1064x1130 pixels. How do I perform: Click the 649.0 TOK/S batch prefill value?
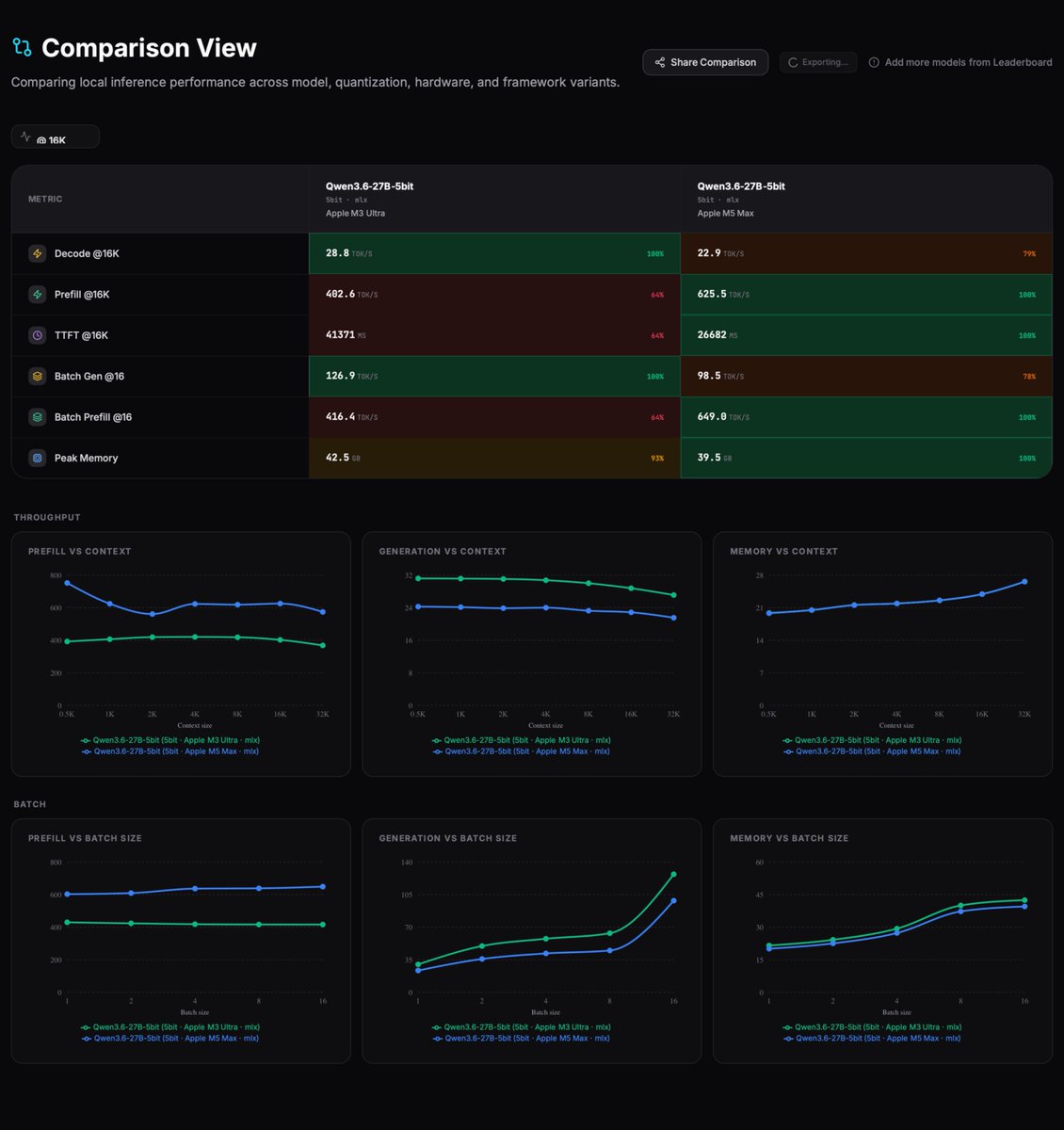click(x=723, y=417)
